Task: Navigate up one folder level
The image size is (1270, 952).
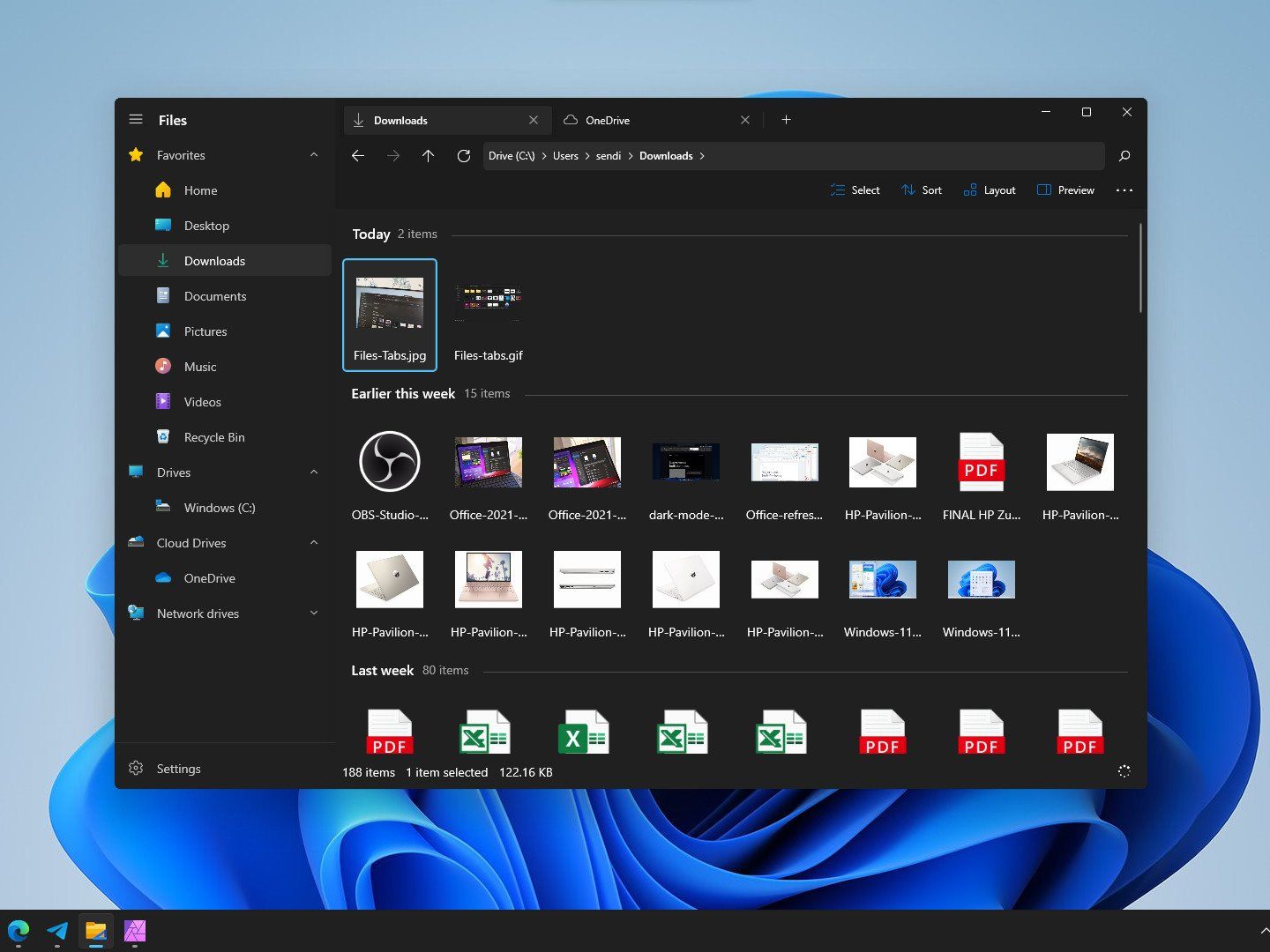Action: tap(429, 155)
